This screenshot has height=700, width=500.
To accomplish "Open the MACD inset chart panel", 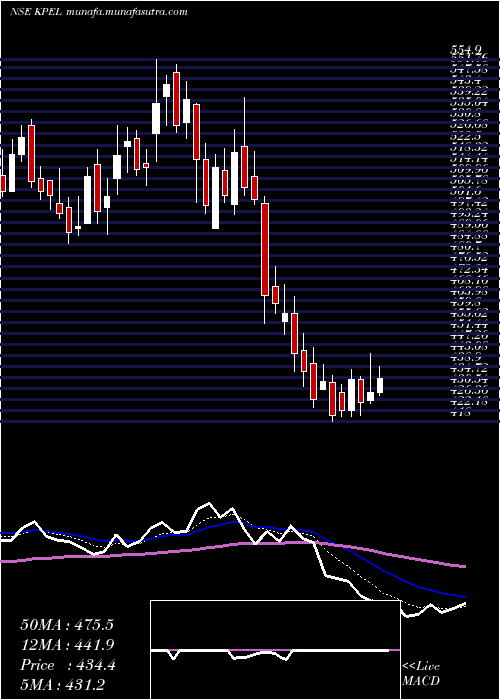I will (275, 650).
